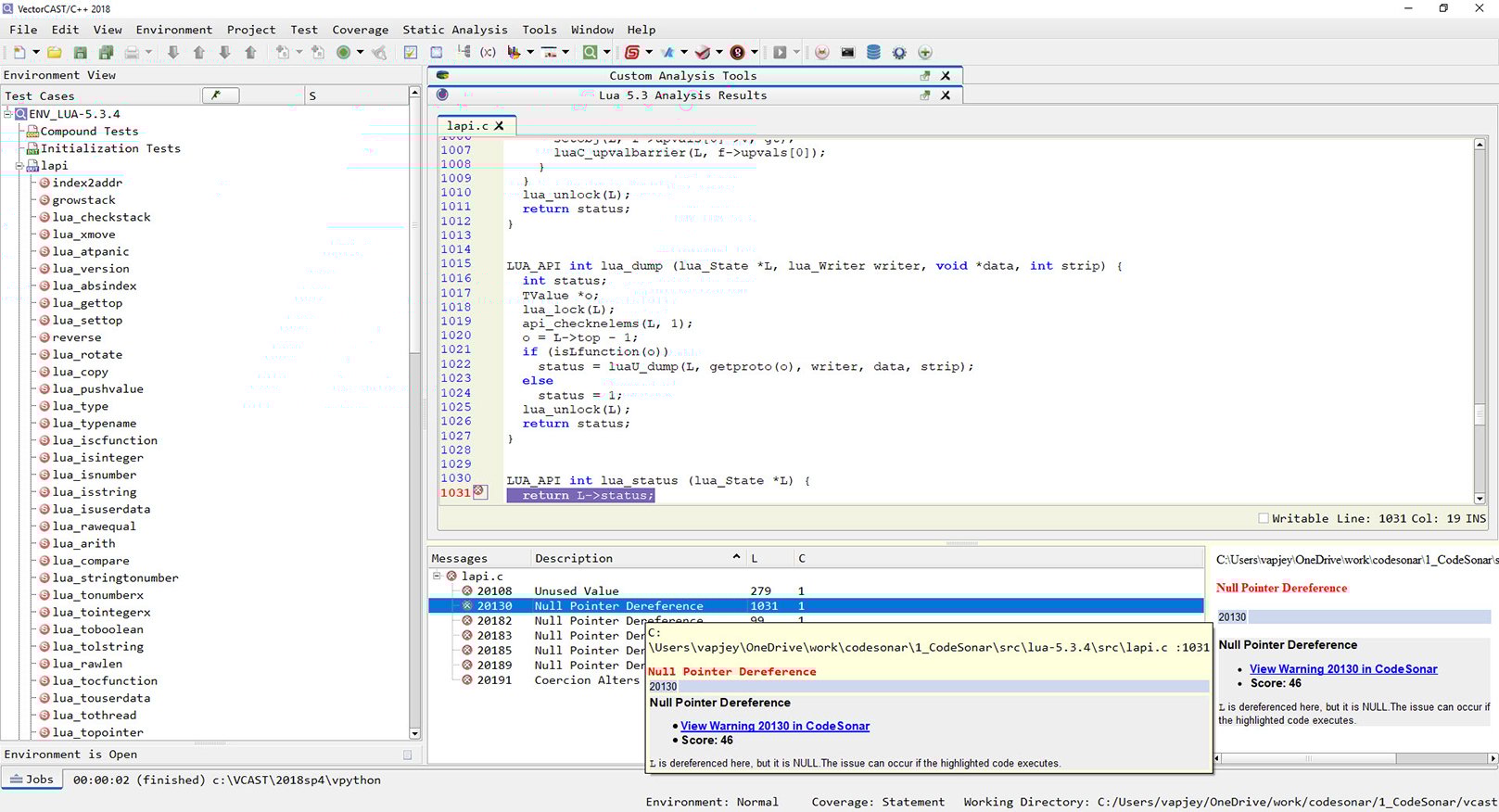Click the Save All toolbar icon
1499x812 pixels.
click(107, 53)
